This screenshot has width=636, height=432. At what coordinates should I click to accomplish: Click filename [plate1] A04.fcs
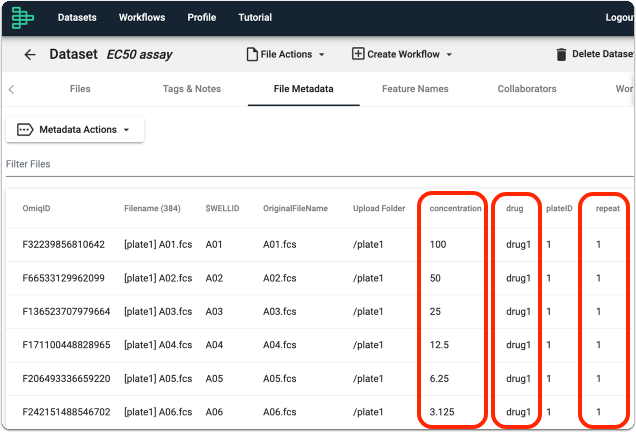coord(158,345)
